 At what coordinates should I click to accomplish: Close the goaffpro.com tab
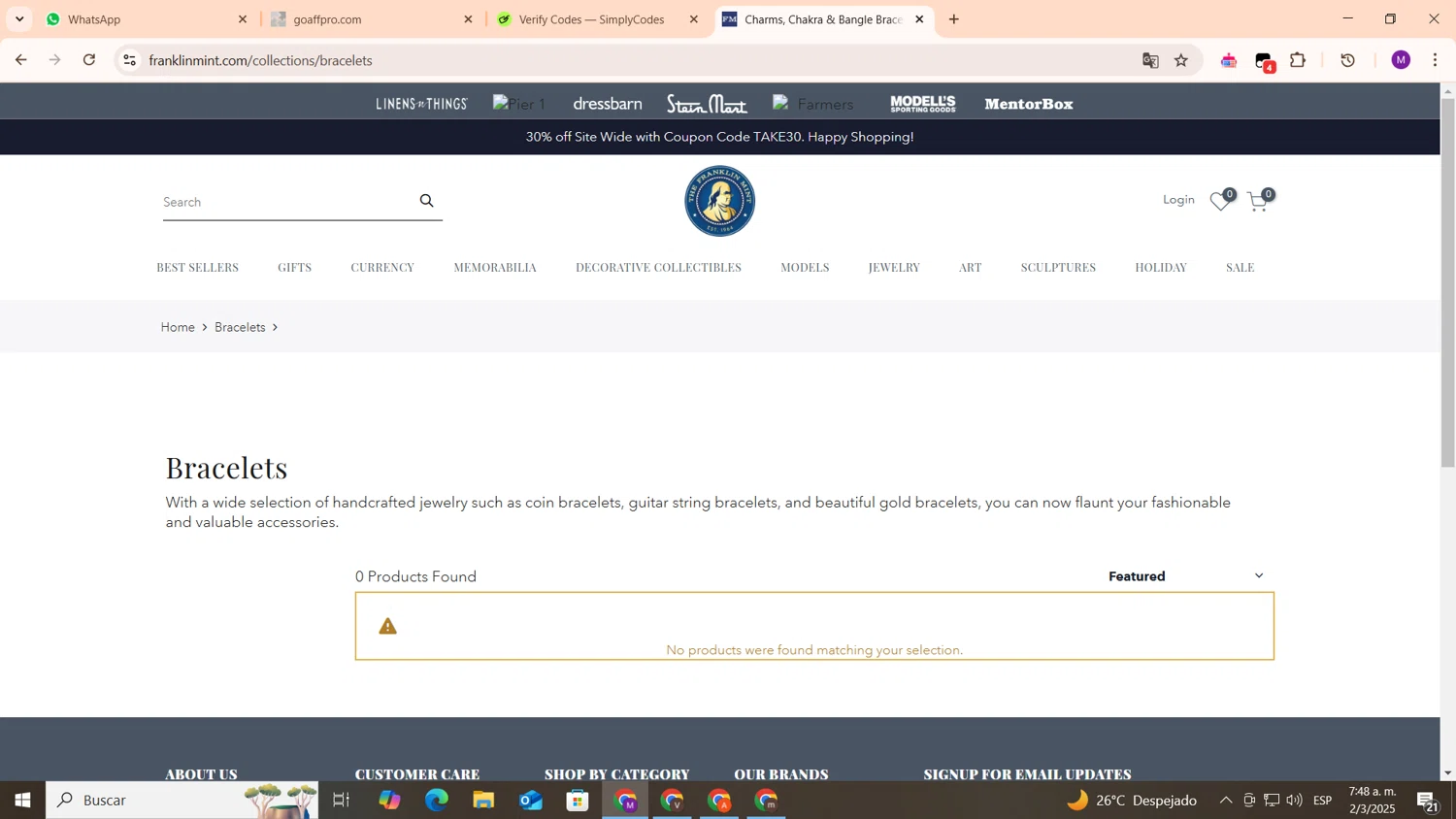pos(468,19)
